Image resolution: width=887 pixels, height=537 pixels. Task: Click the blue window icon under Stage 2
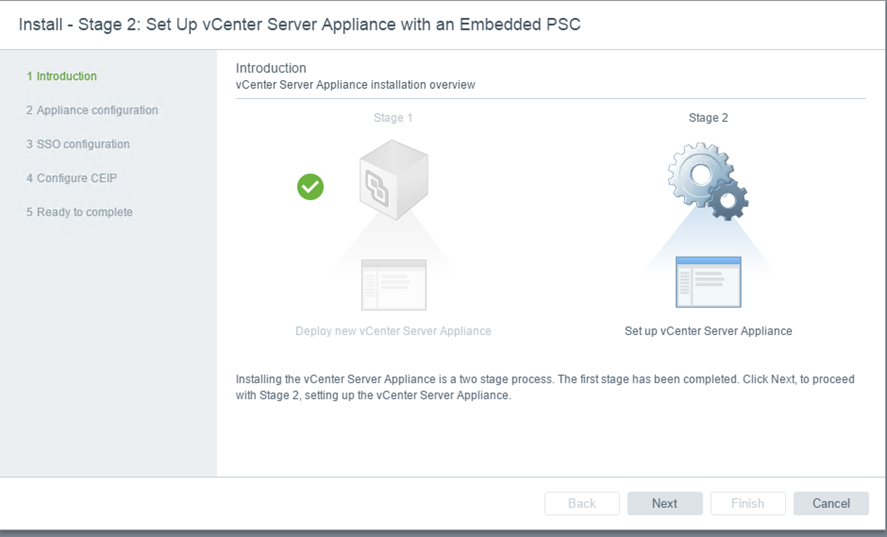click(708, 282)
